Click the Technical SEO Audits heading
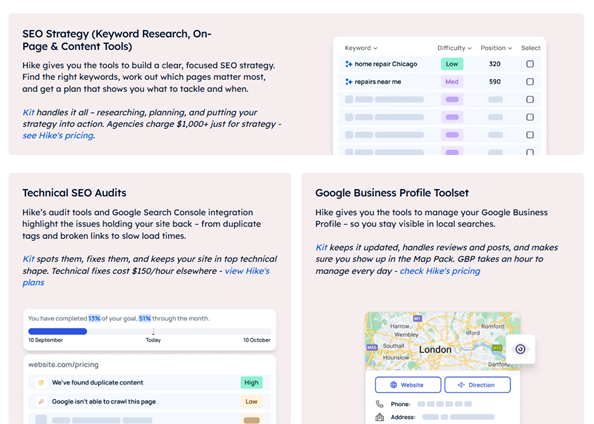Viewport: 594px width, 424px height. point(74,193)
